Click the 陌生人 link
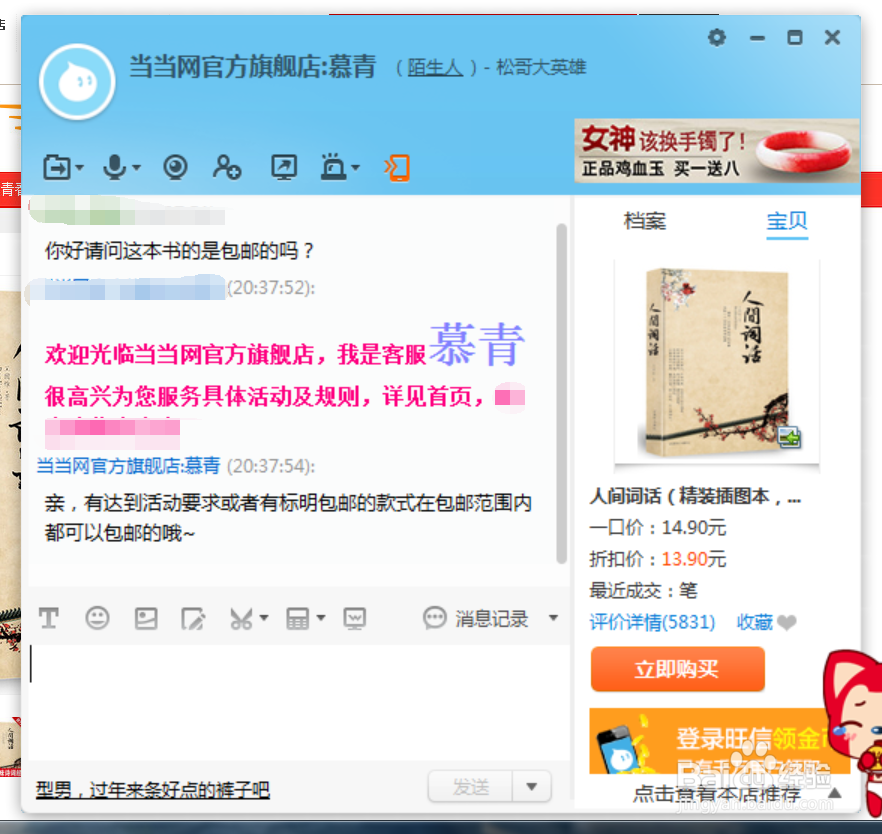 coord(435,67)
